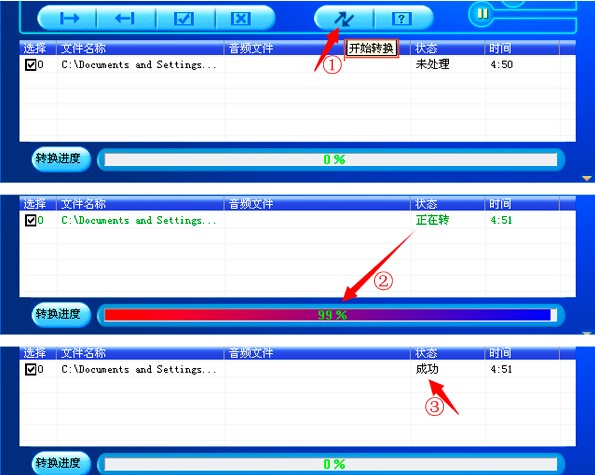Screen dimensions: 595x475
Task: Click the add file arrow icon
Action: [x=69, y=18]
